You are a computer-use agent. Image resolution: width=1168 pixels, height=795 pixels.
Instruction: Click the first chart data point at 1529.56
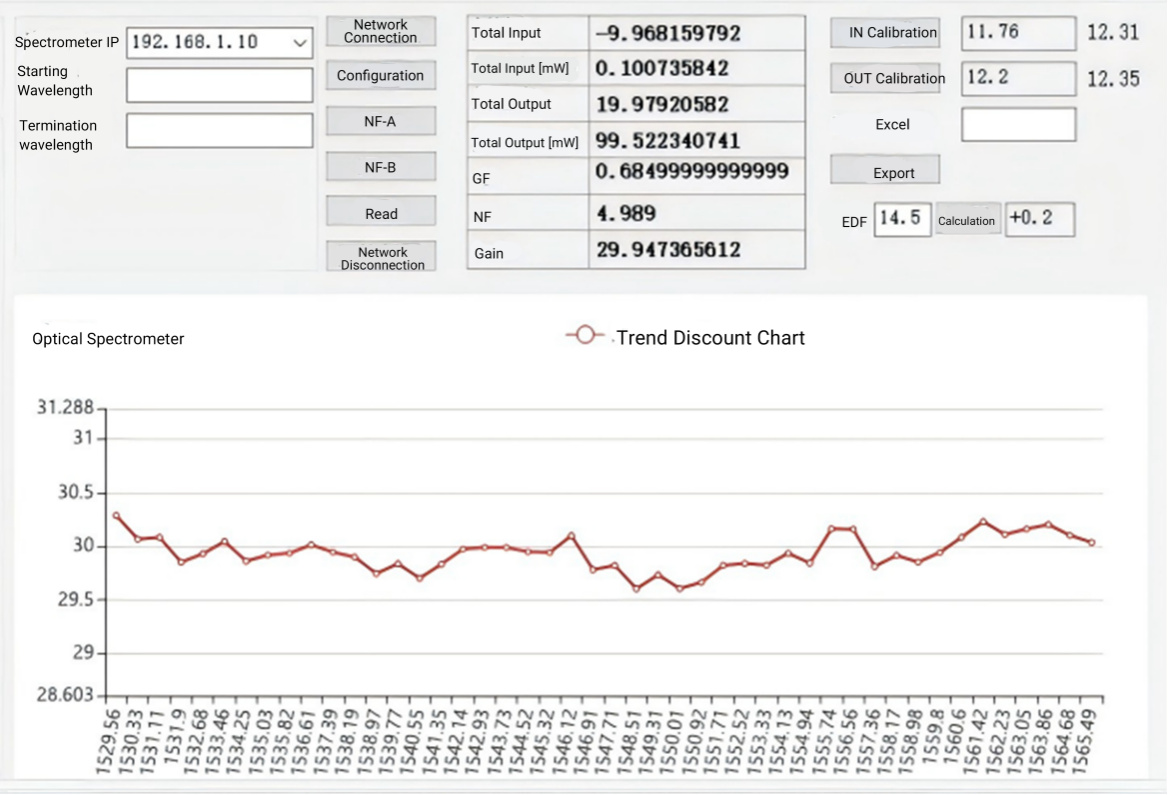[117, 516]
